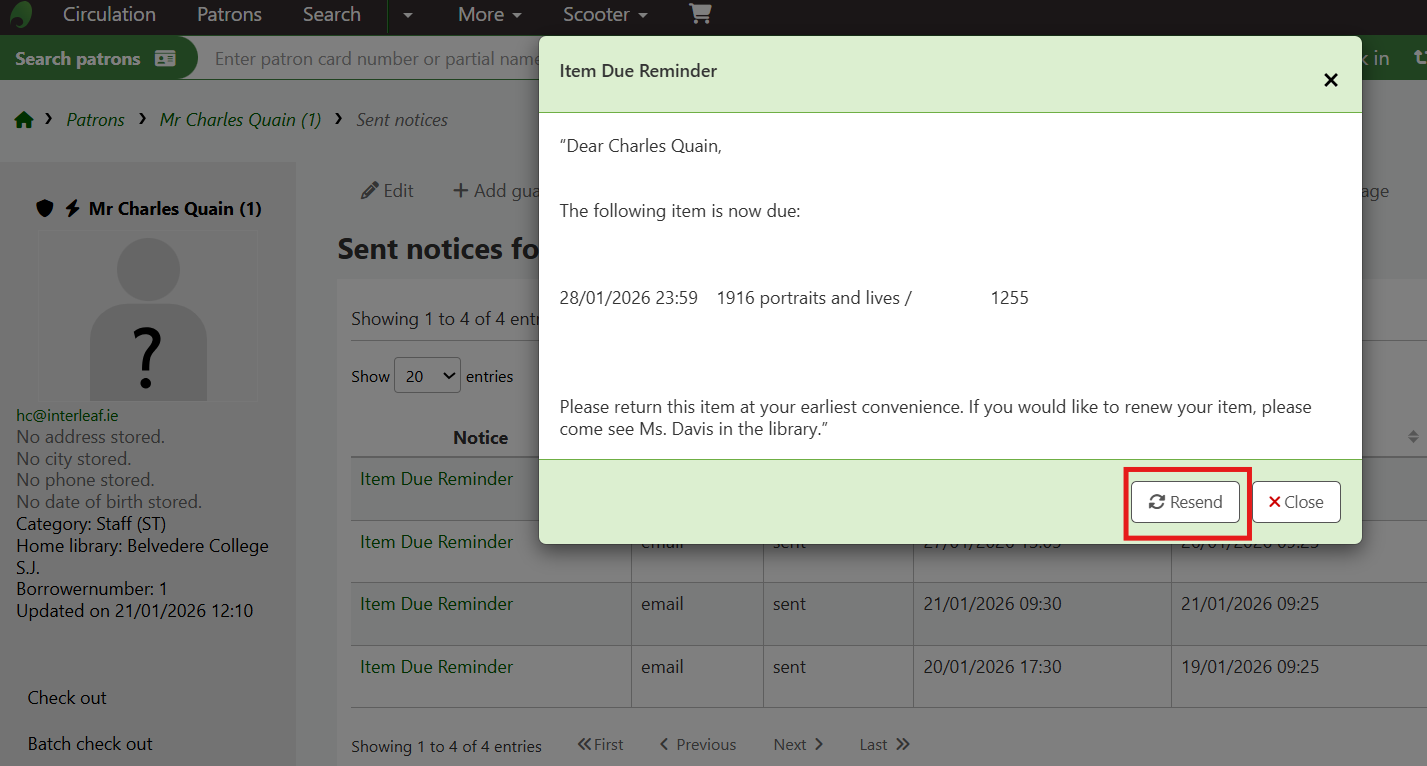Viewport: 1427px width, 766px height.
Task: Resend the Item Due Reminder notice
Action: tap(1185, 502)
